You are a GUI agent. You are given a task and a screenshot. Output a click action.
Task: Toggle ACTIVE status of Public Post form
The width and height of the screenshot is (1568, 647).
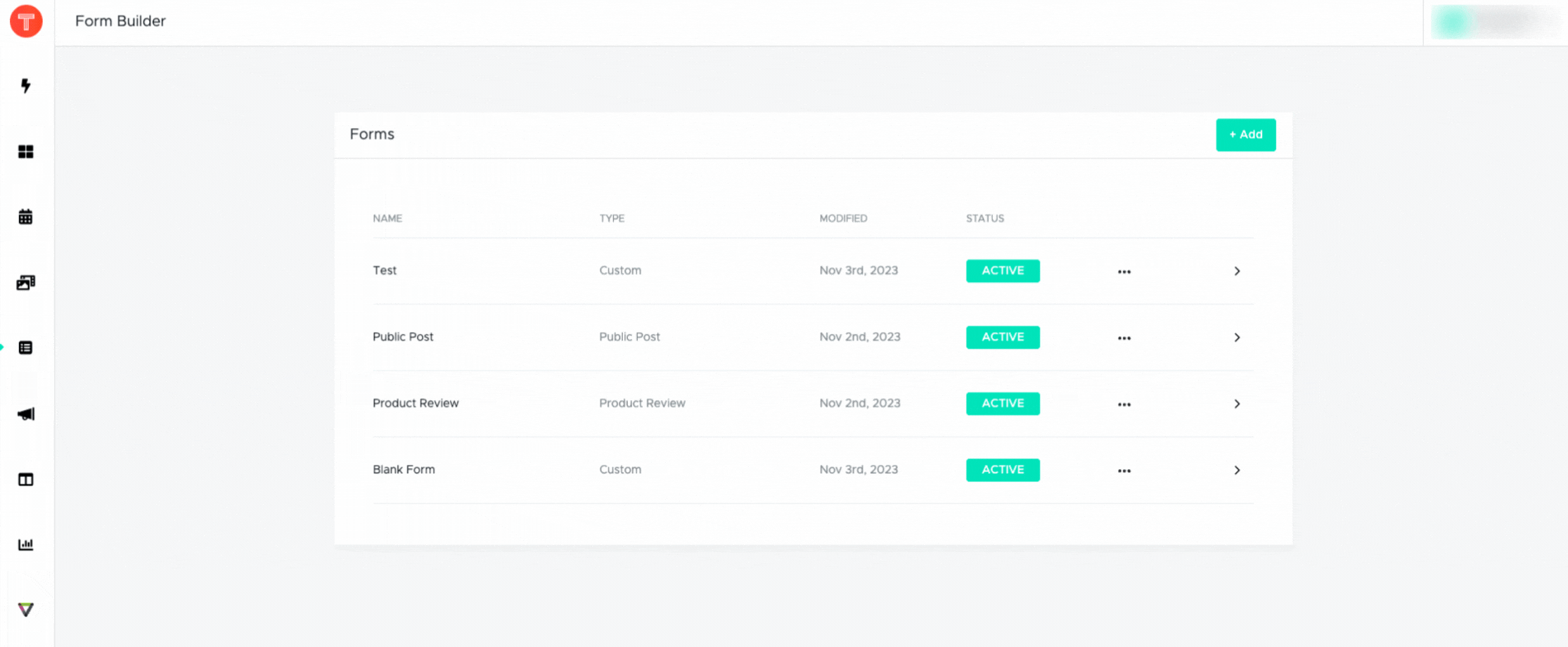(x=1003, y=337)
